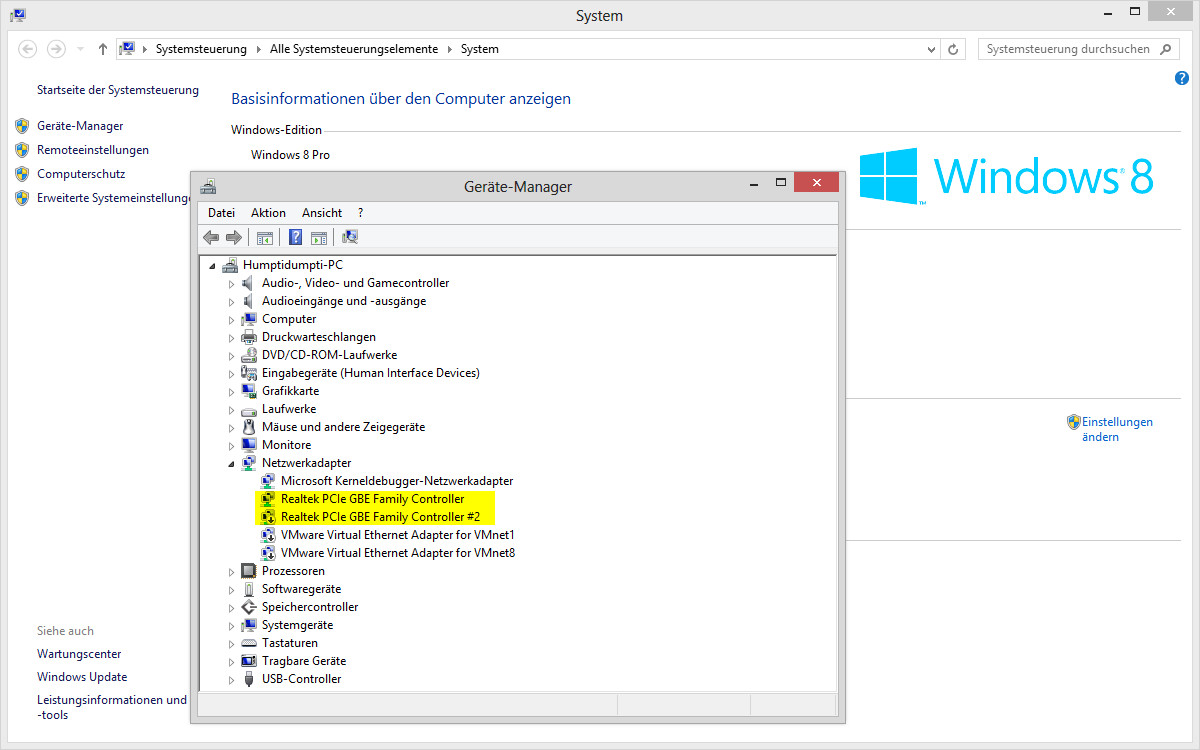Open Leistungsinformationen und -tools

click(x=112, y=707)
